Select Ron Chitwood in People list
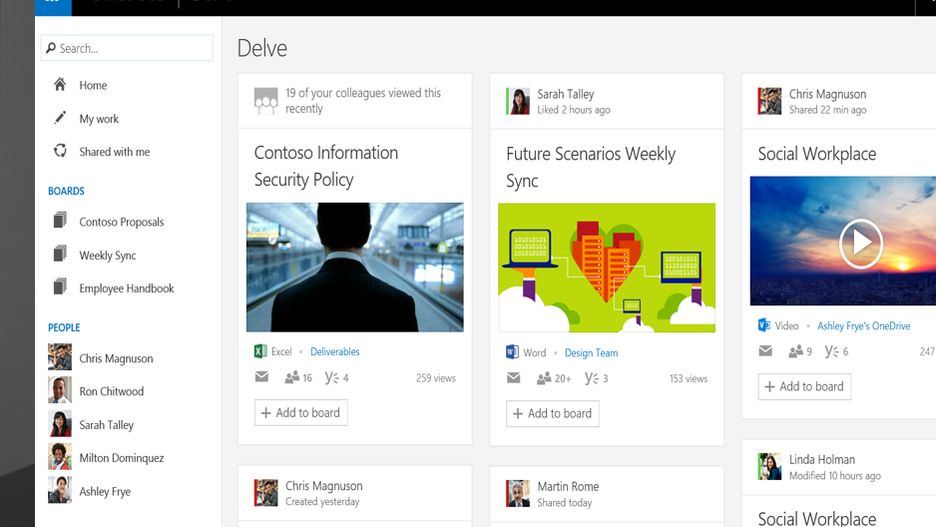This screenshot has height=527, width=936. click(112, 391)
